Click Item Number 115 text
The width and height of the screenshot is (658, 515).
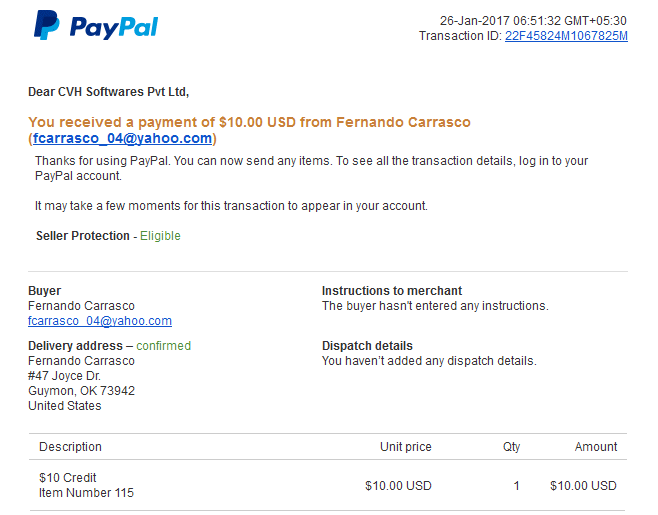tap(86, 493)
